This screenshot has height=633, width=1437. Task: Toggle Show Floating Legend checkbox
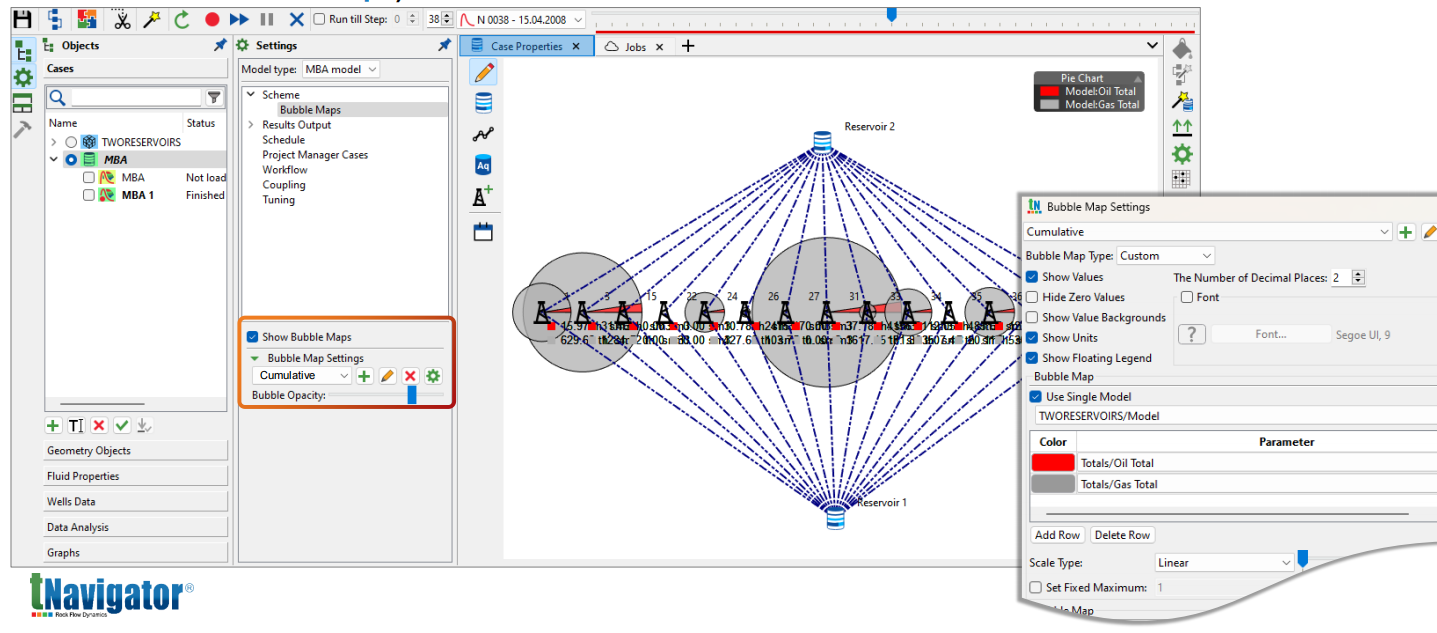[1032, 358]
